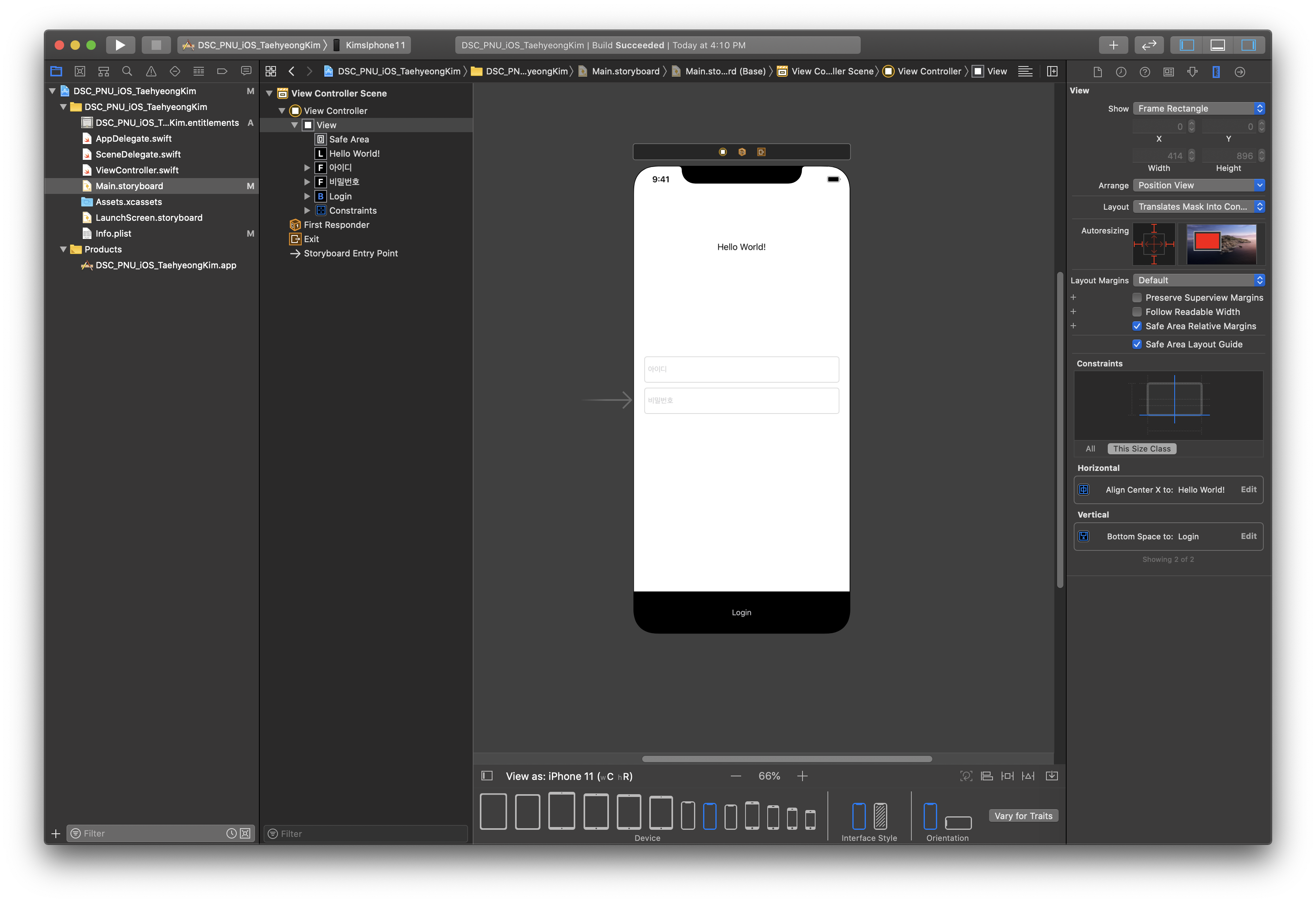Click the Add New Constraints icon
This screenshot has width=1316, height=903.
[1007, 776]
